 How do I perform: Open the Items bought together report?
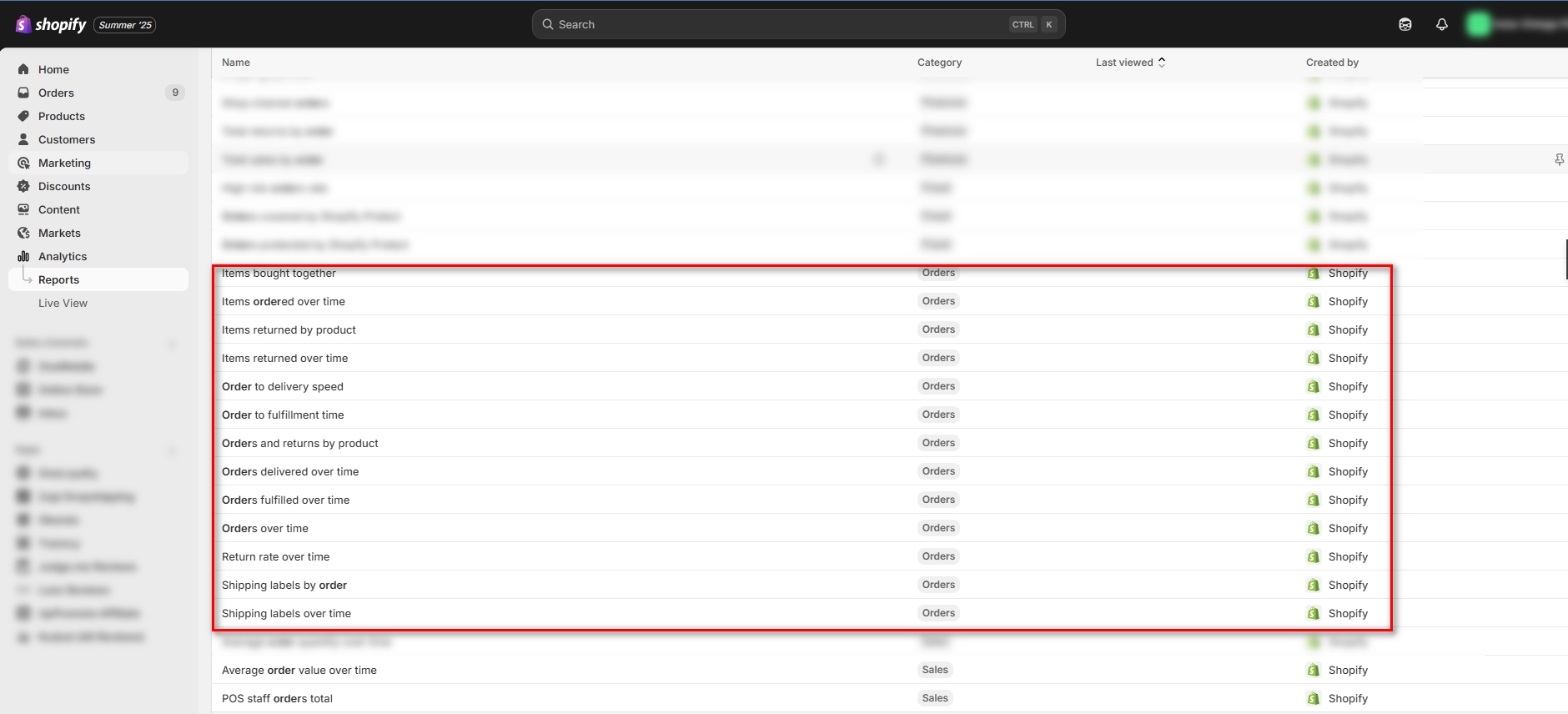point(279,274)
